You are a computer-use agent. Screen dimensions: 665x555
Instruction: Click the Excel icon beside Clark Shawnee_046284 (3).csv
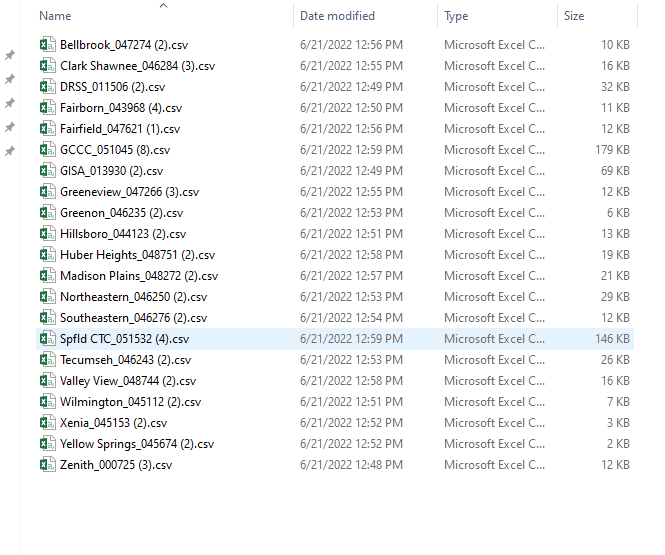click(x=48, y=66)
